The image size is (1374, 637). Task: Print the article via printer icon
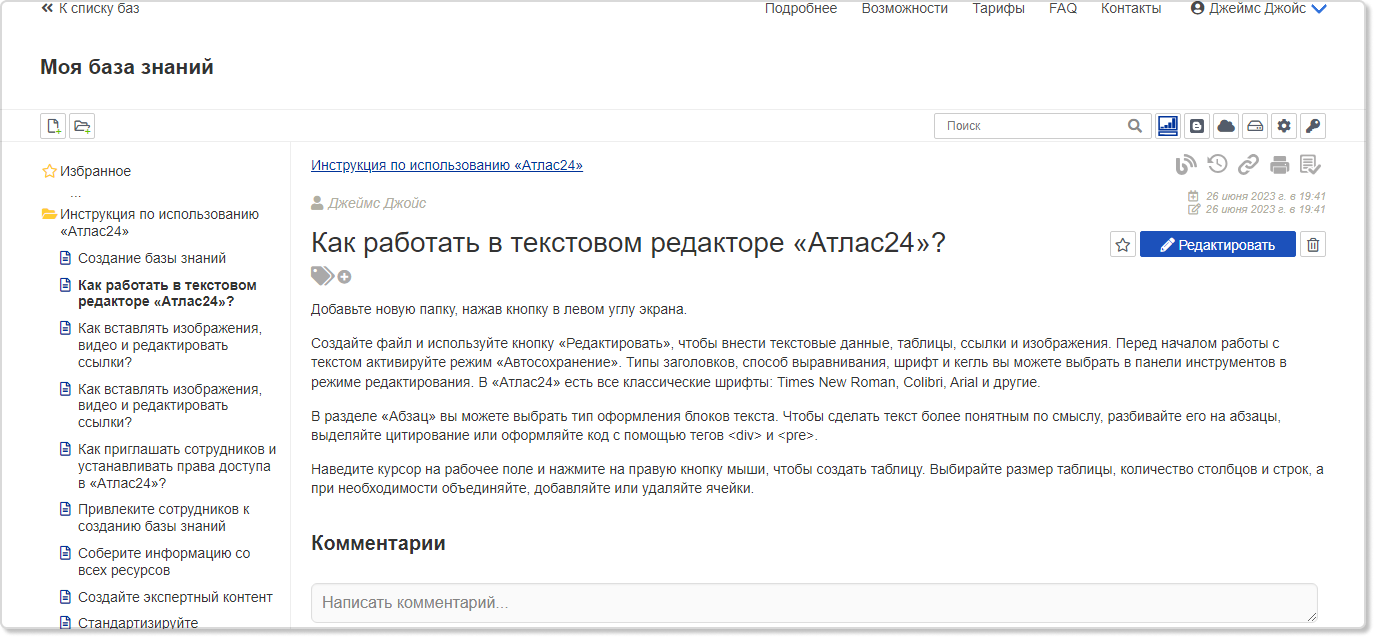click(1279, 165)
